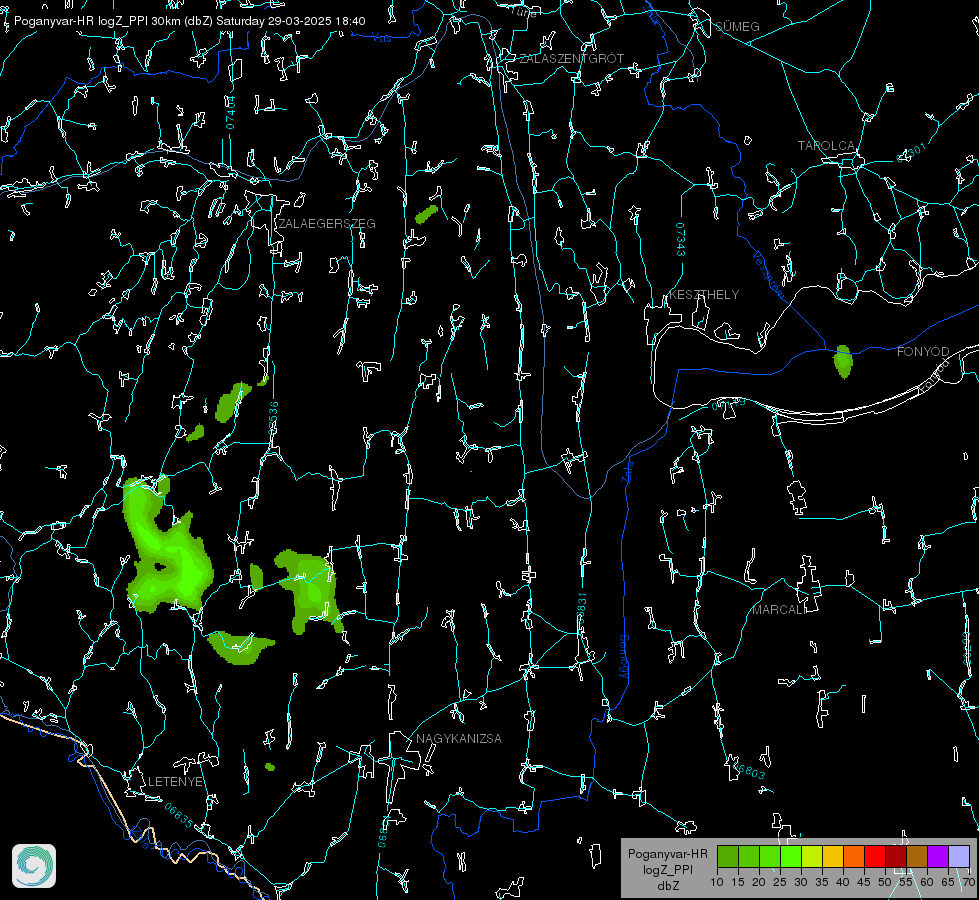Click the road number 06835 label
Screen dimensions: 979x900
tap(179, 815)
